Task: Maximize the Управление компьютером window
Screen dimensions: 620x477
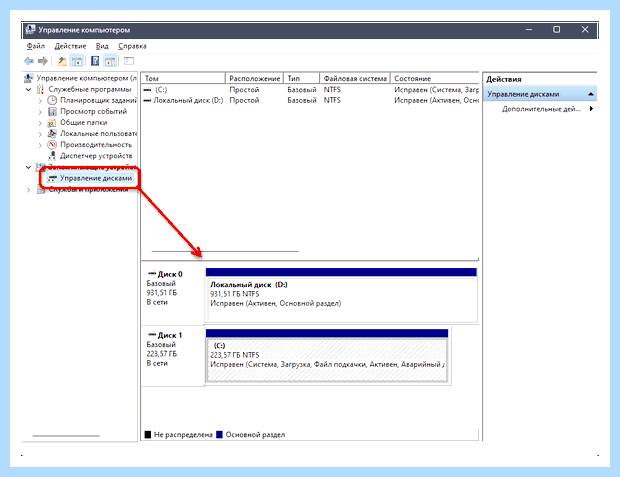Action: coord(556,30)
